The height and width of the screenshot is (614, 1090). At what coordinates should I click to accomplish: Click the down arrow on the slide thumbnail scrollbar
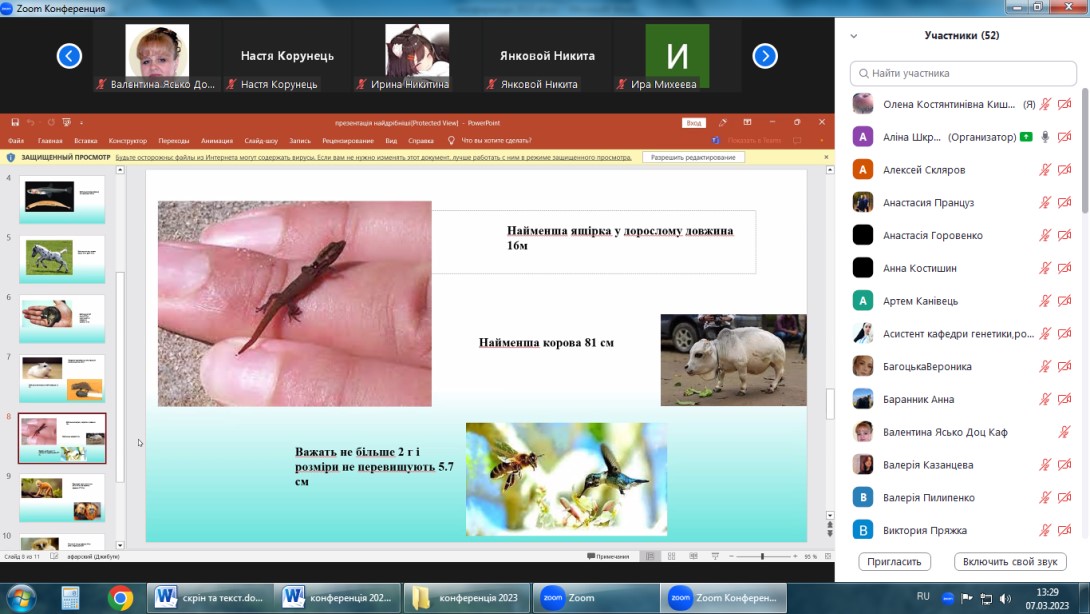[121, 544]
